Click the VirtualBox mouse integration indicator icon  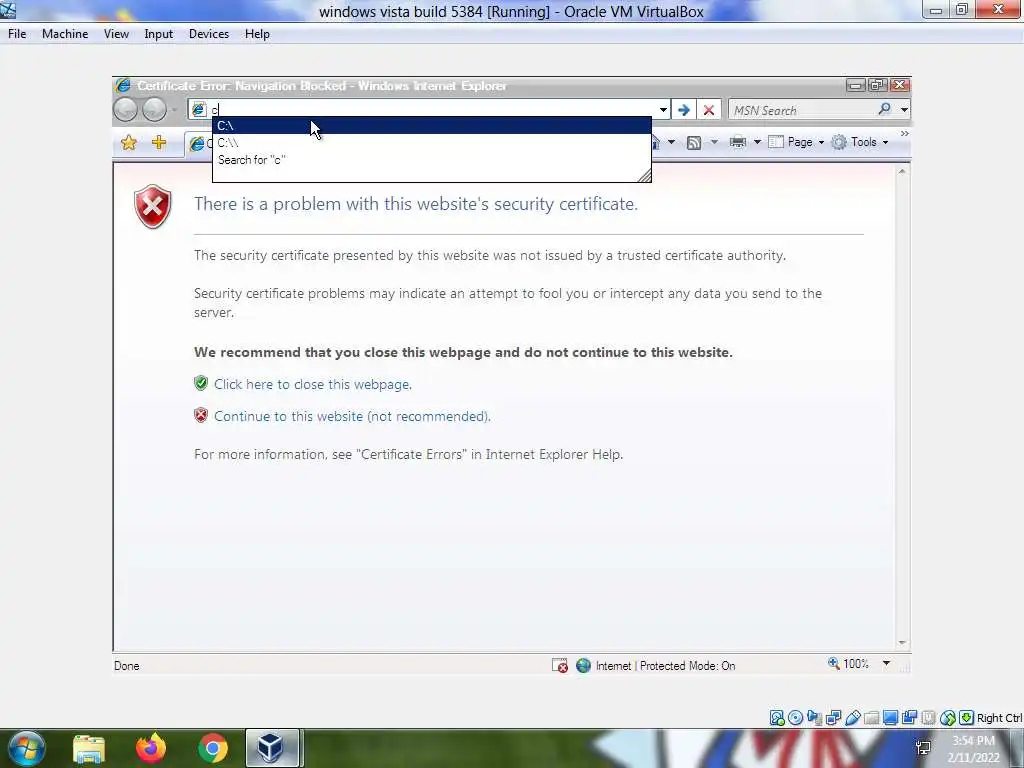tap(948, 718)
